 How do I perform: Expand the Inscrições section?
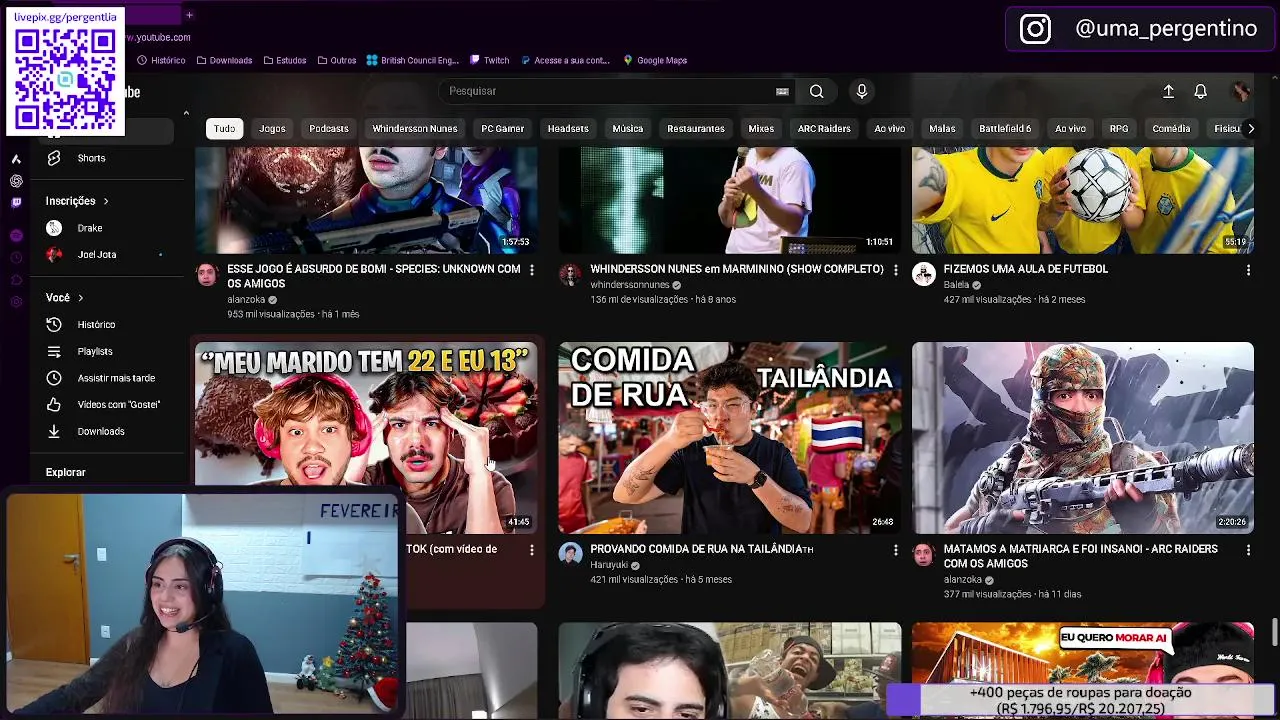click(x=77, y=201)
